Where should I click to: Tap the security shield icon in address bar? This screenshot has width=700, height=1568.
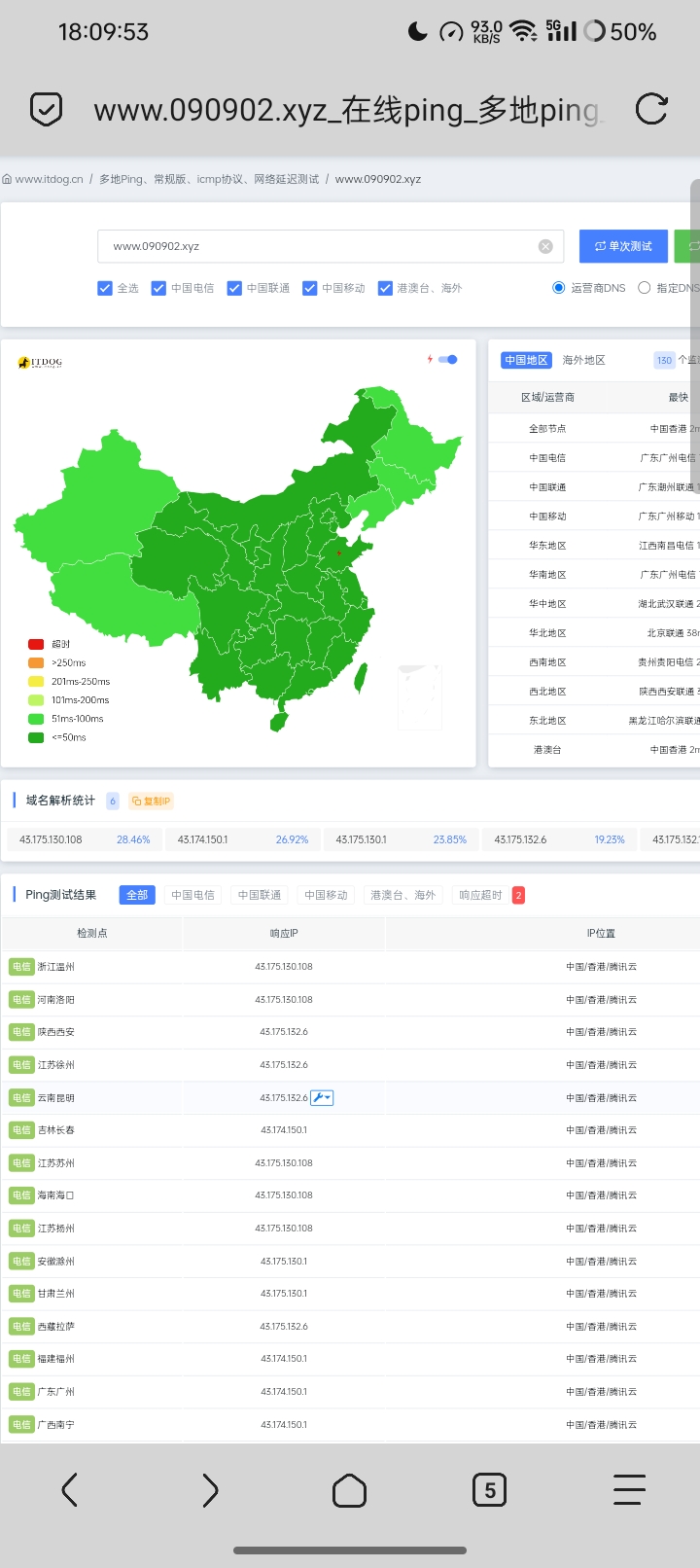[46, 109]
